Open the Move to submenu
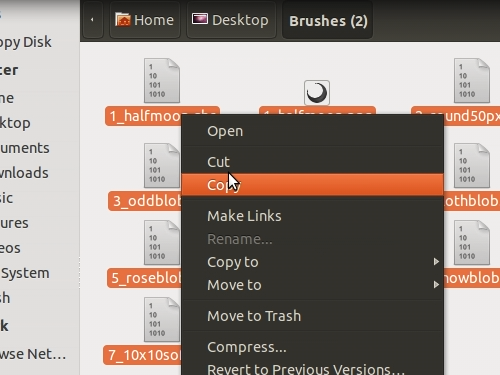500x375 pixels. click(x=312, y=285)
